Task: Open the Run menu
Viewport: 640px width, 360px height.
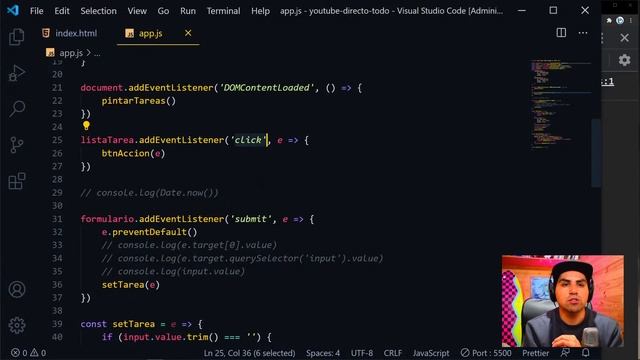Action: [188, 11]
